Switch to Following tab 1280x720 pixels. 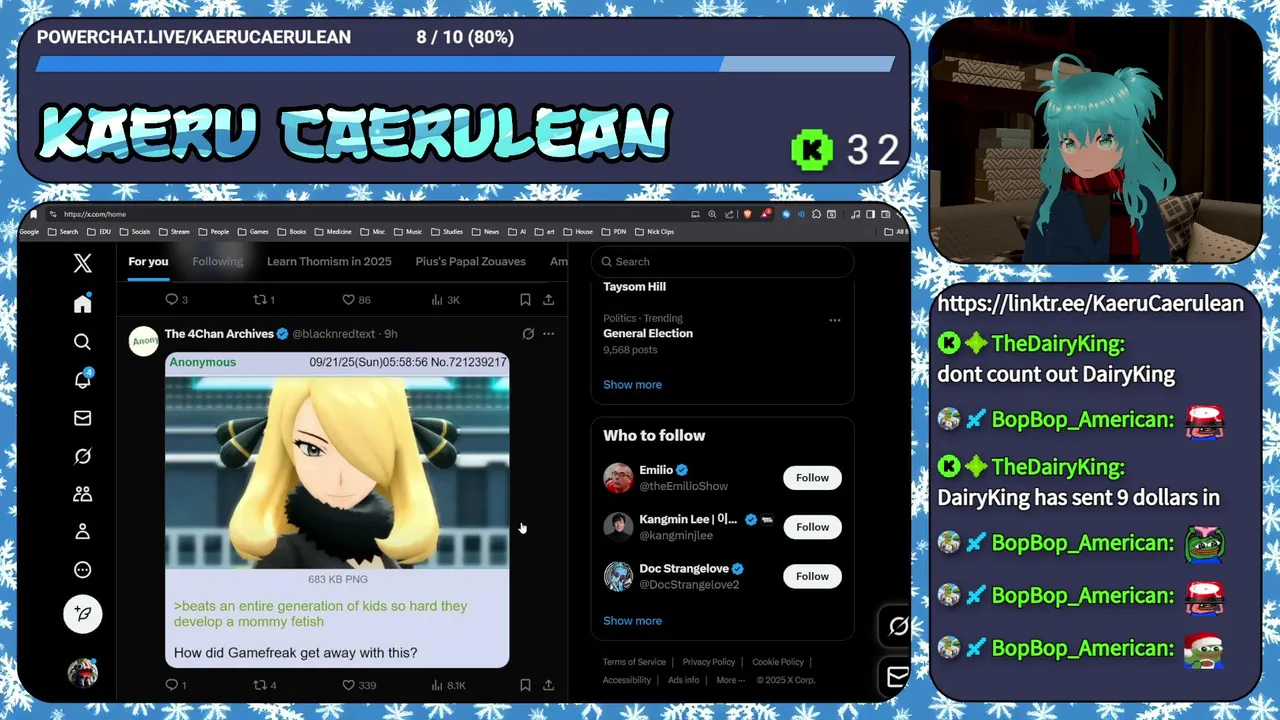point(218,262)
